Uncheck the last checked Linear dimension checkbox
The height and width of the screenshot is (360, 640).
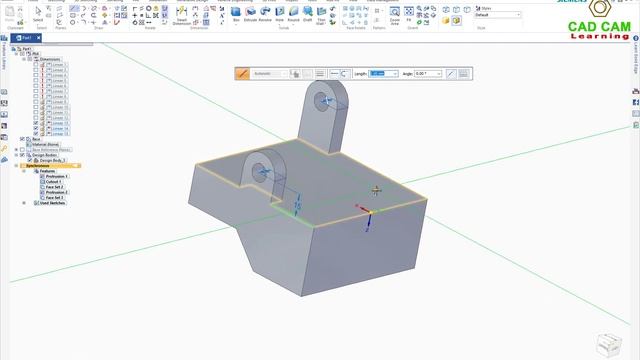point(36,133)
